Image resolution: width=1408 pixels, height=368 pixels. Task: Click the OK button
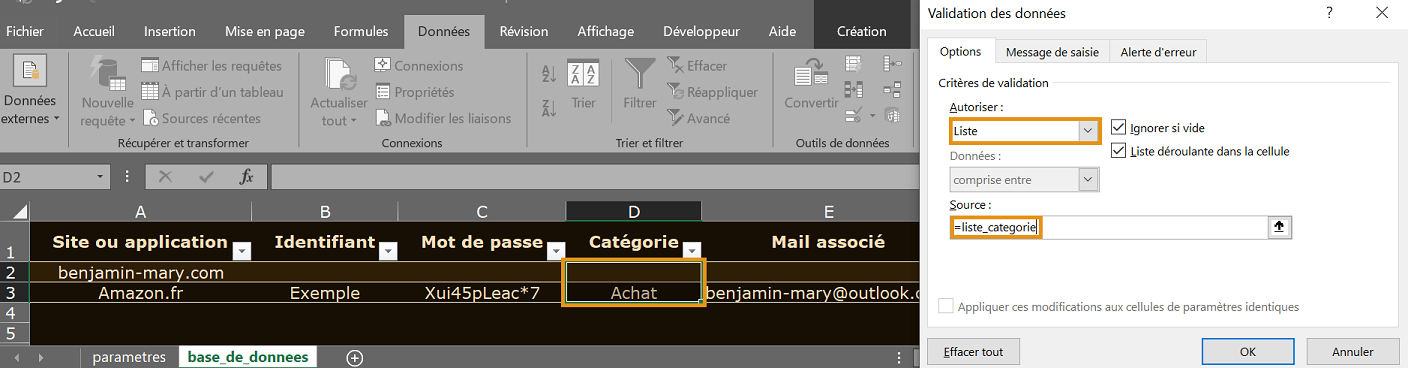1247,351
